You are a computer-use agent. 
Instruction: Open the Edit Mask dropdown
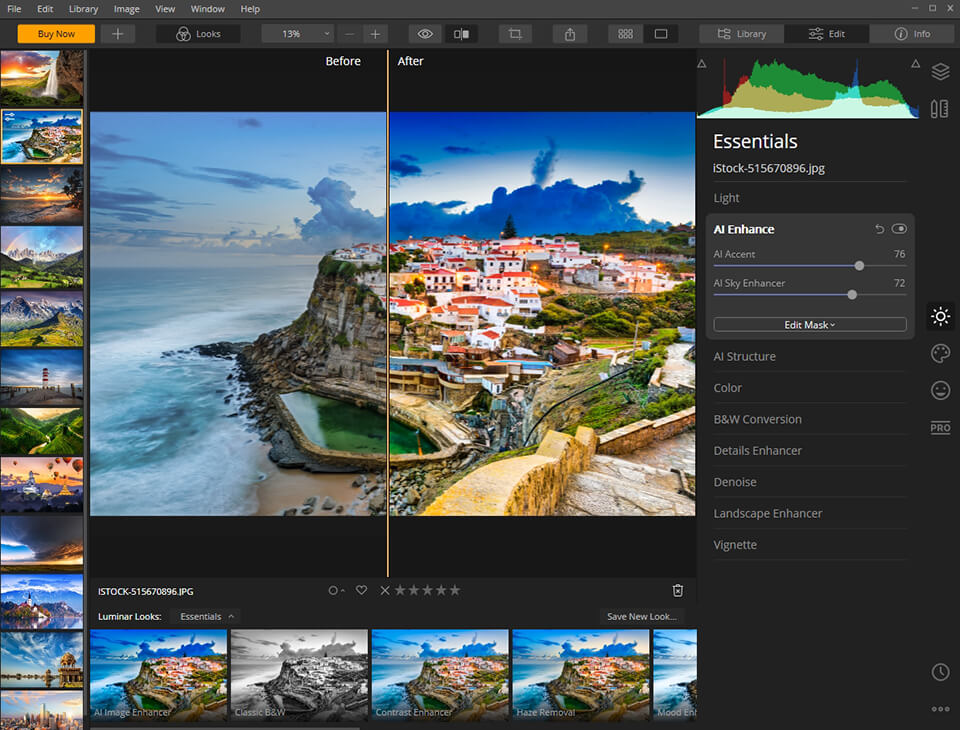coord(809,324)
